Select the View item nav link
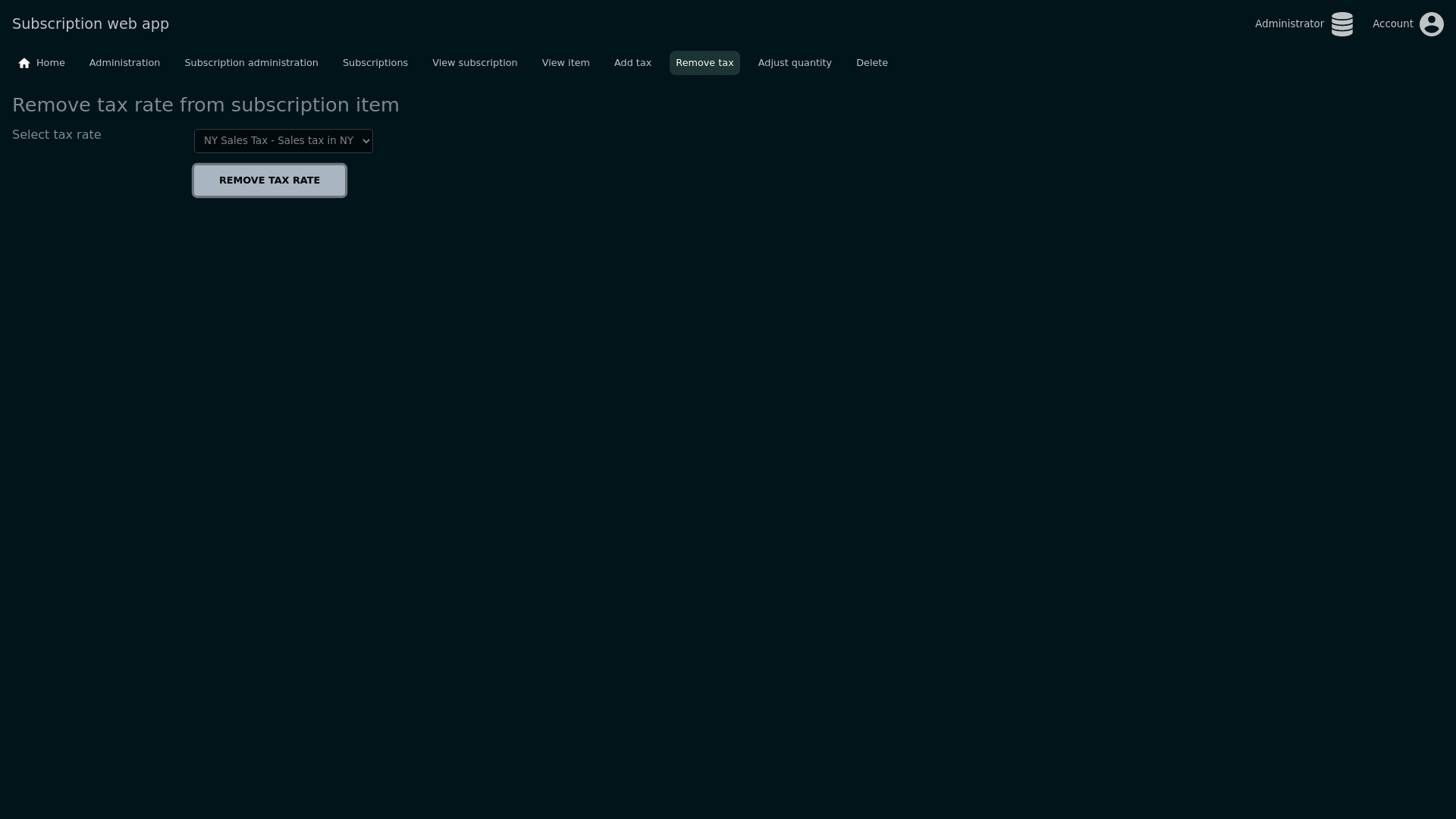Viewport: 1456px width, 819px height. point(565,63)
